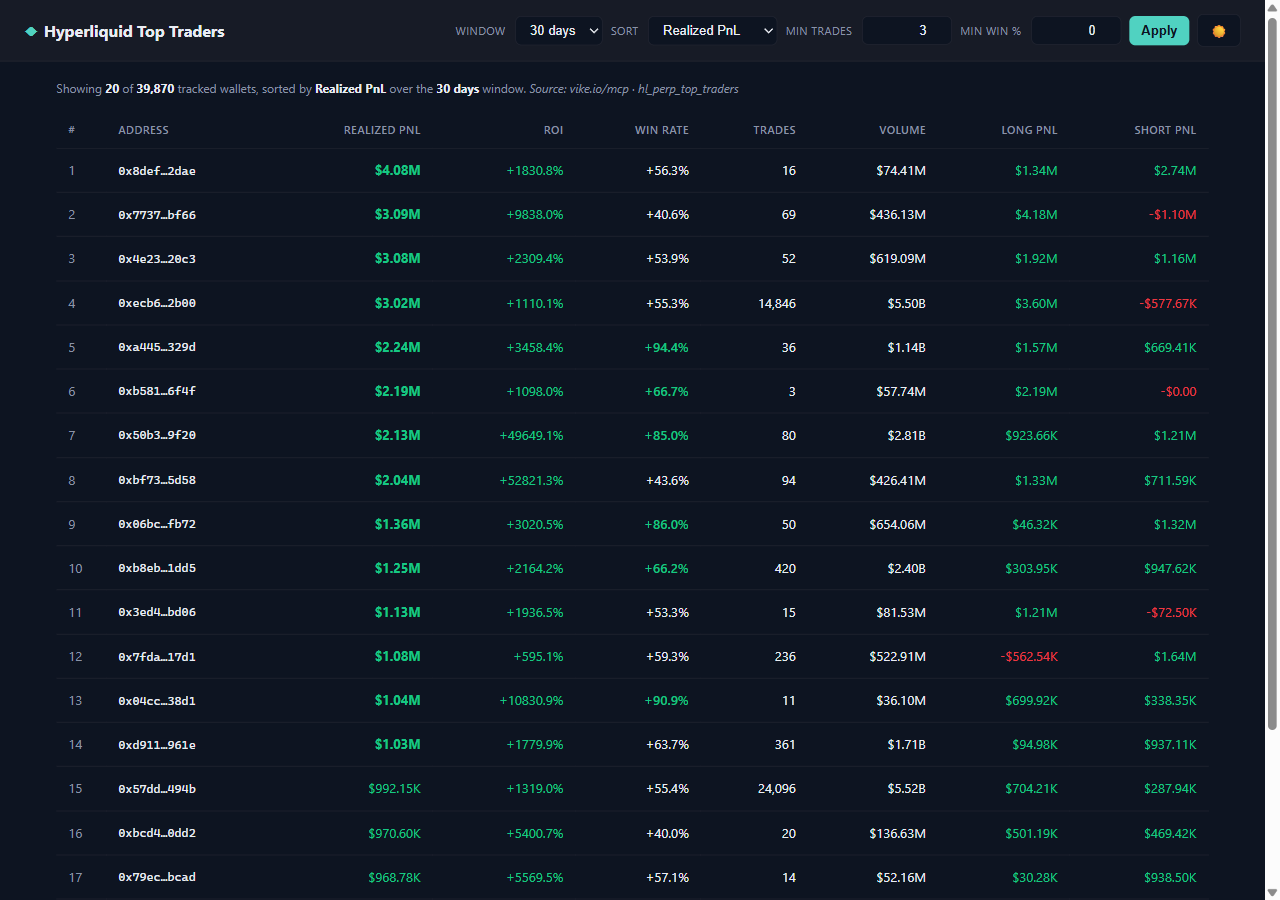Click the -$562.54K long PnL value
The height and width of the screenshot is (900, 1280).
click(1029, 656)
